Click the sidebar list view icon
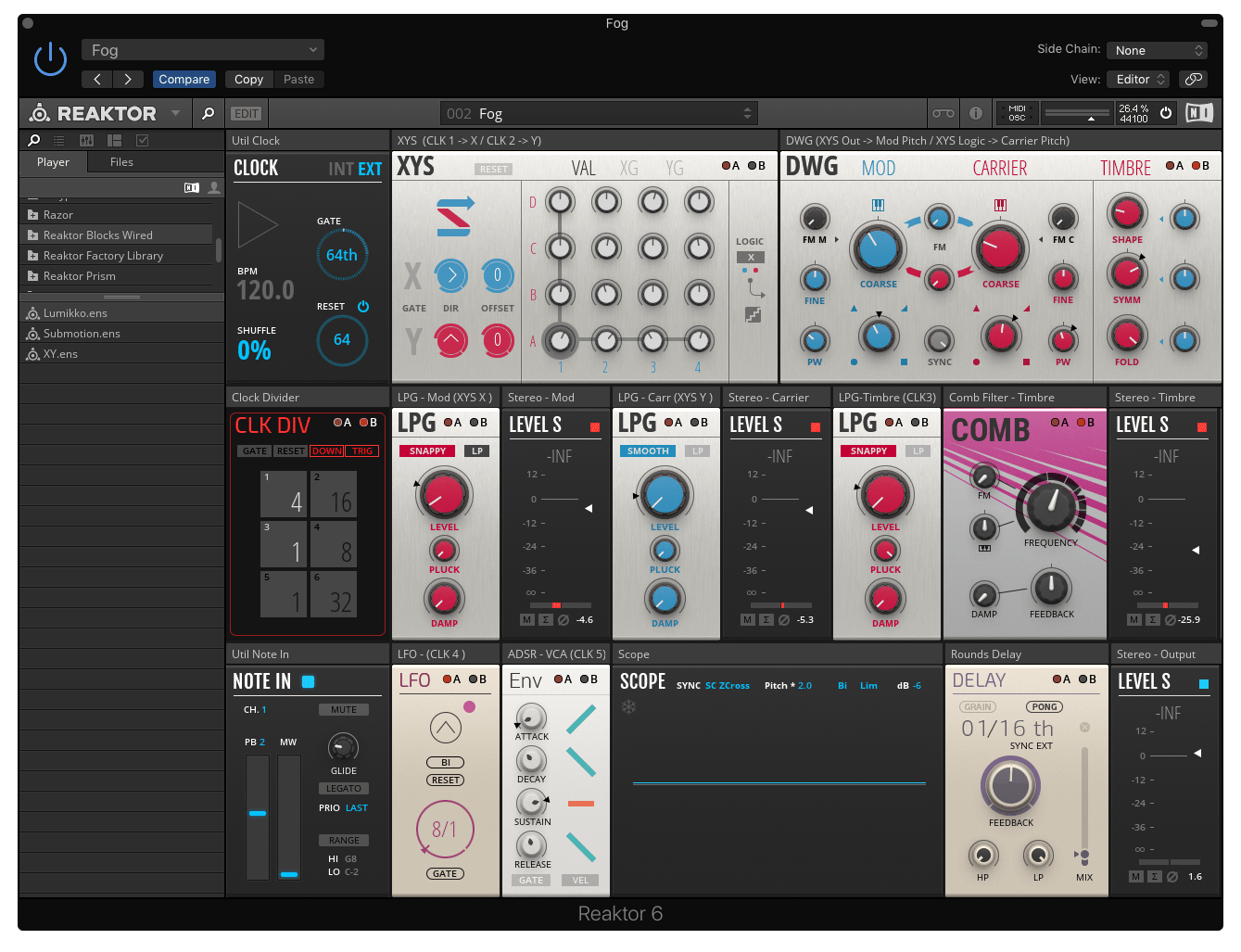 tap(59, 140)
